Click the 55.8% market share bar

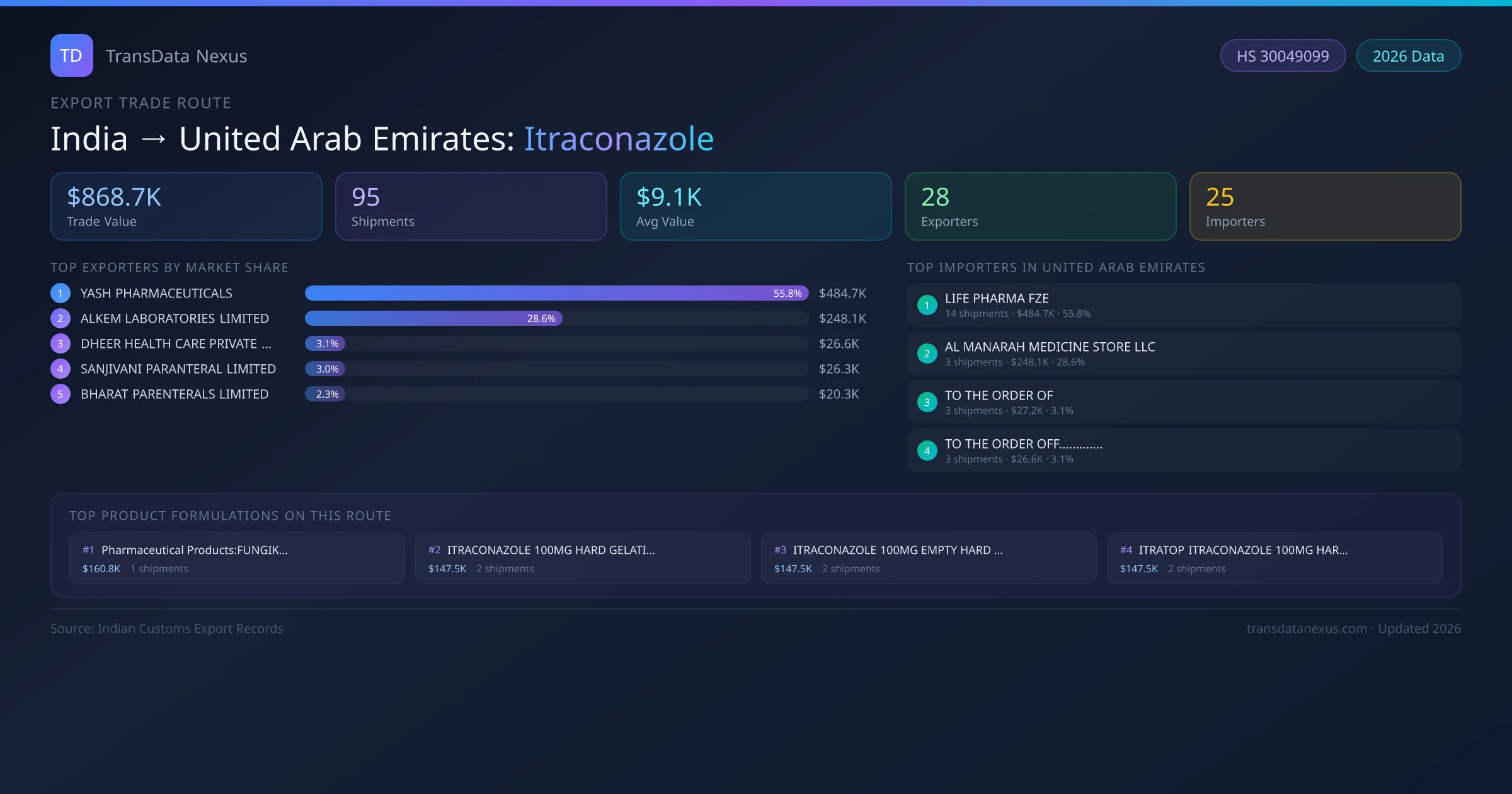click(556, 293)
